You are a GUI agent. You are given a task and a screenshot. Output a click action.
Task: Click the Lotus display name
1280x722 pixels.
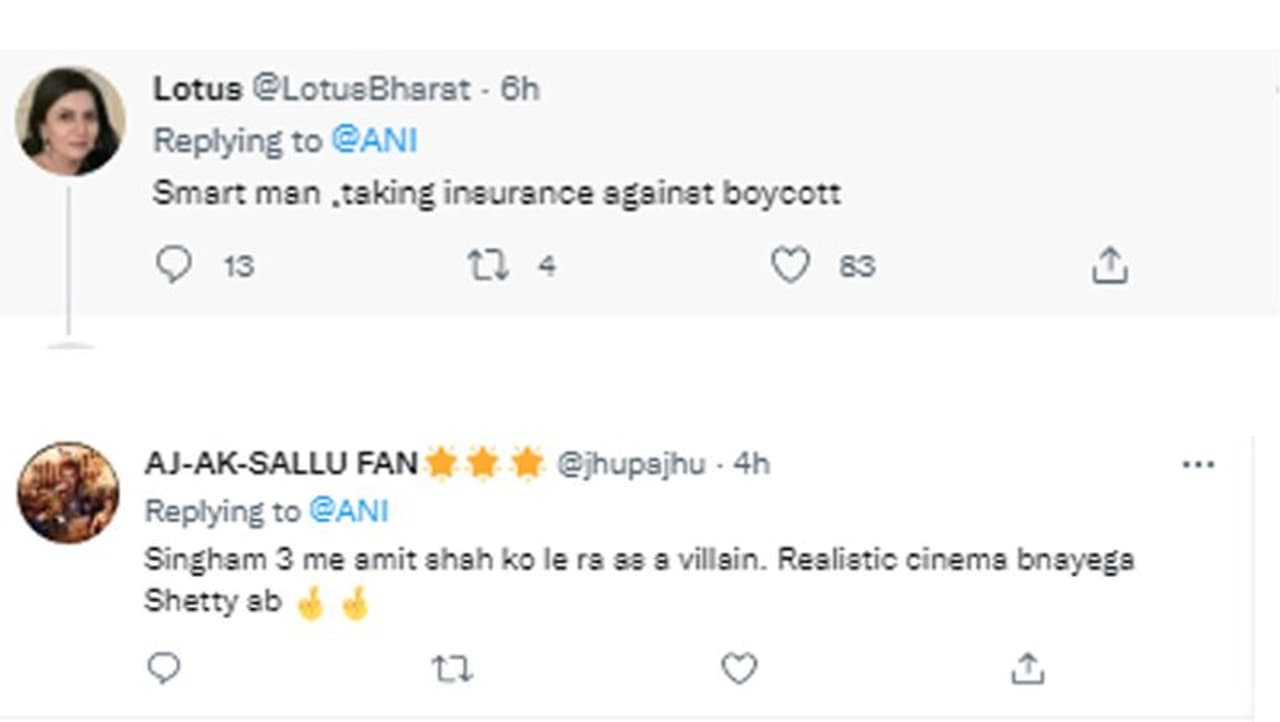[x=197, y=89]
